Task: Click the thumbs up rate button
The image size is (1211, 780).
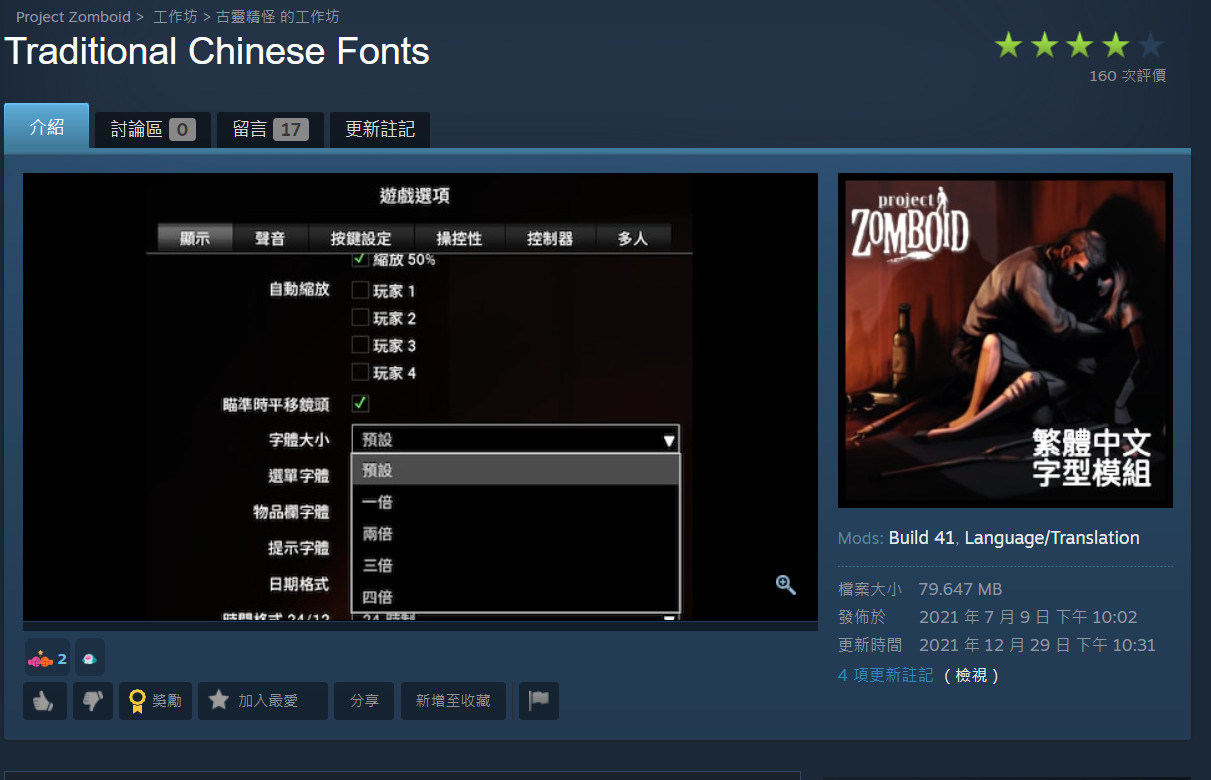Action: coord(45,701)
